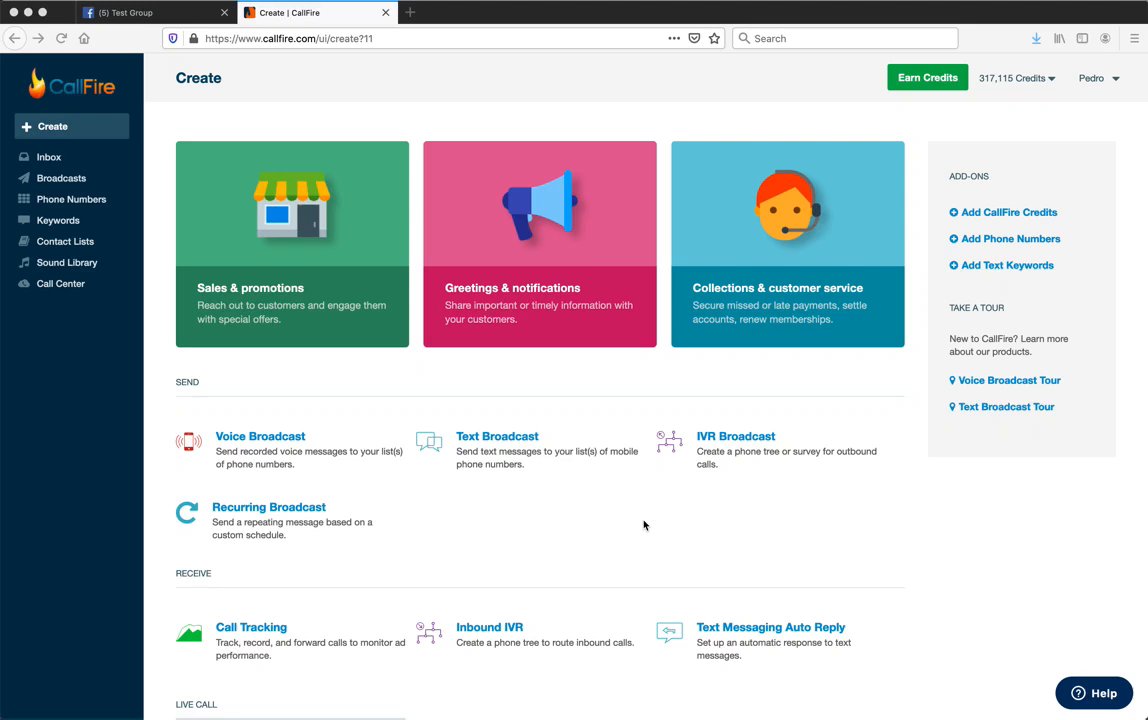Image resolution: width=1148 pixels, height=720 pixels.
Task: Click the Firefox downloads arrow icon
Action: pos(1036,38)
